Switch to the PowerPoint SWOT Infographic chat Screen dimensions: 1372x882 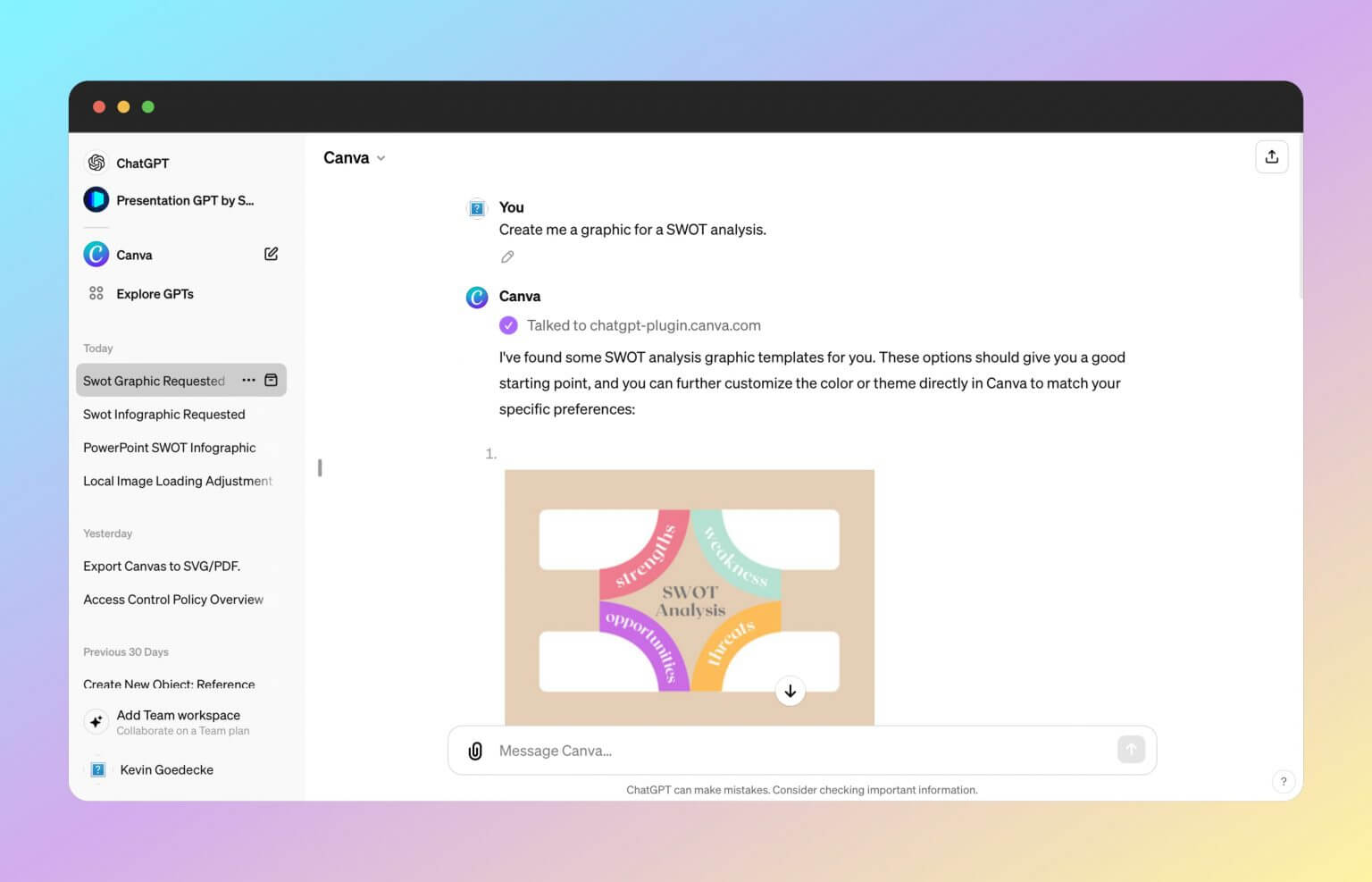169,447
